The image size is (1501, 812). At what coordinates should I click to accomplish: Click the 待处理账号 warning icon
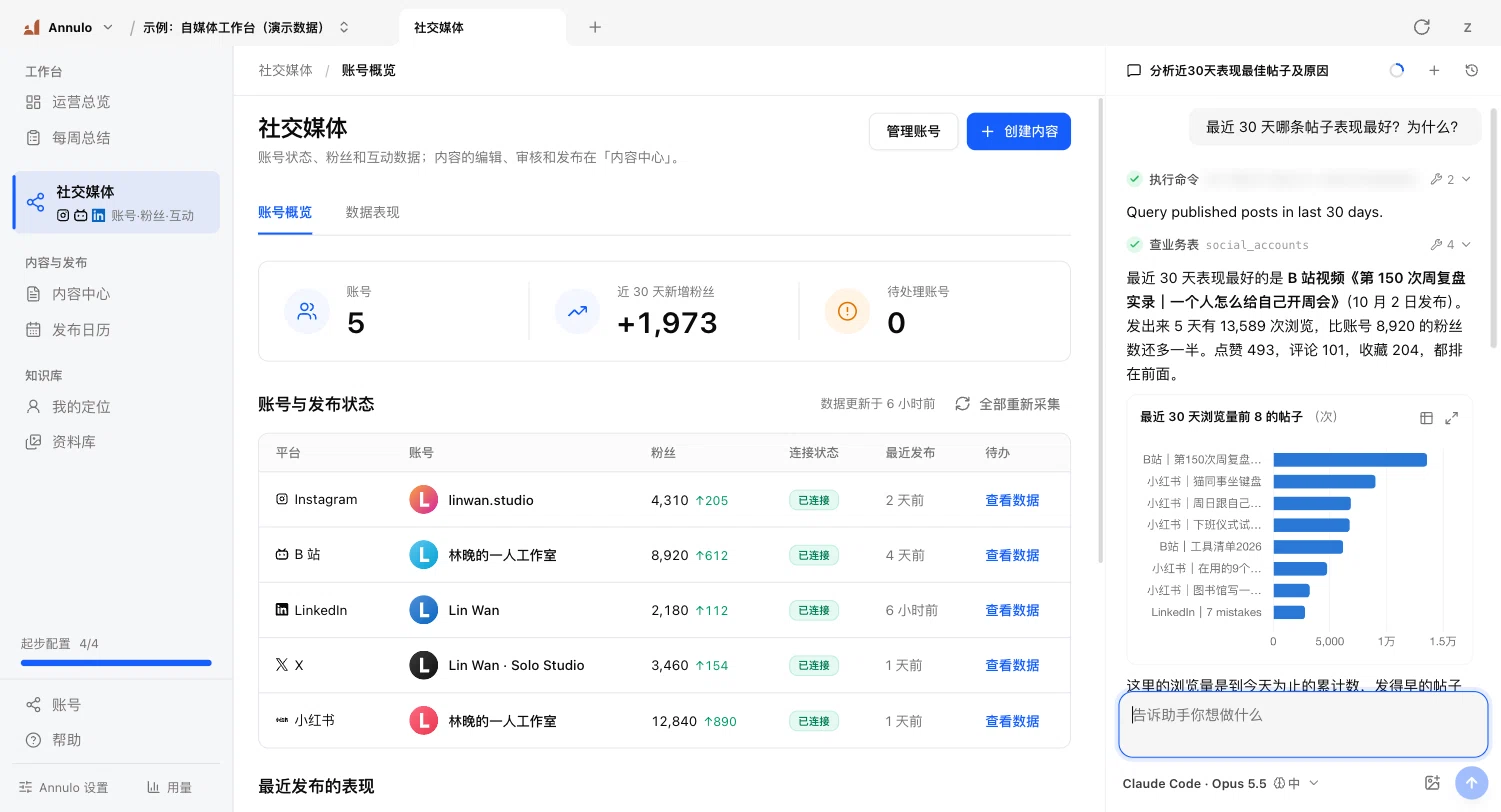[x=847, y=311]
